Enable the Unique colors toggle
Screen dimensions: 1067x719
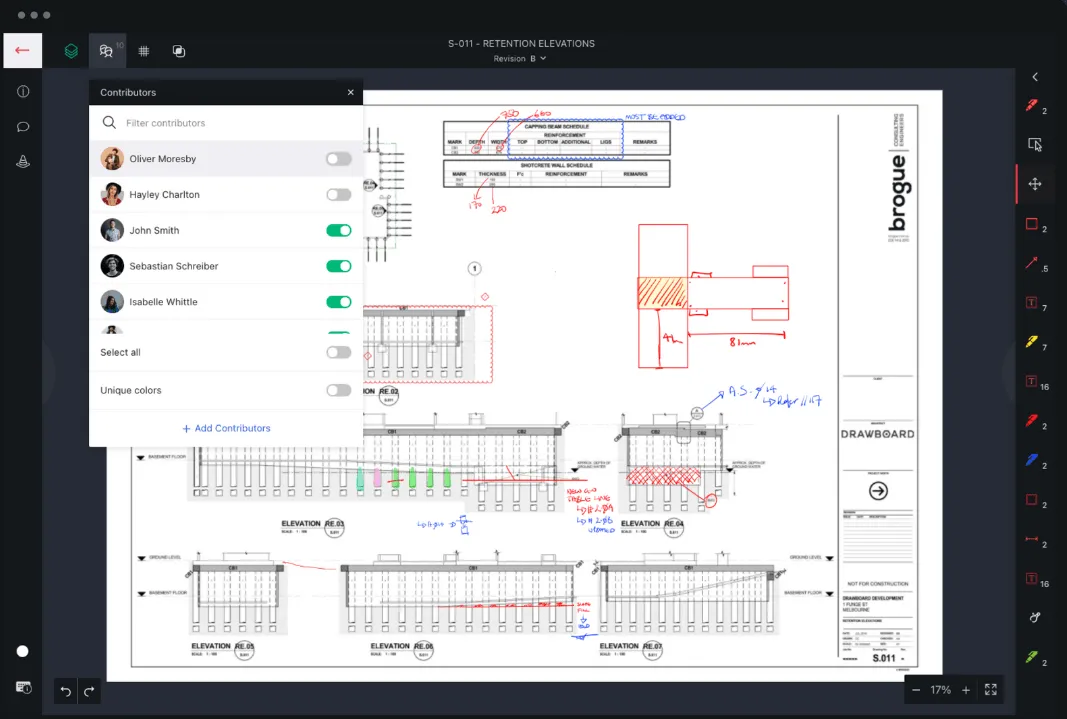(338, 390)
